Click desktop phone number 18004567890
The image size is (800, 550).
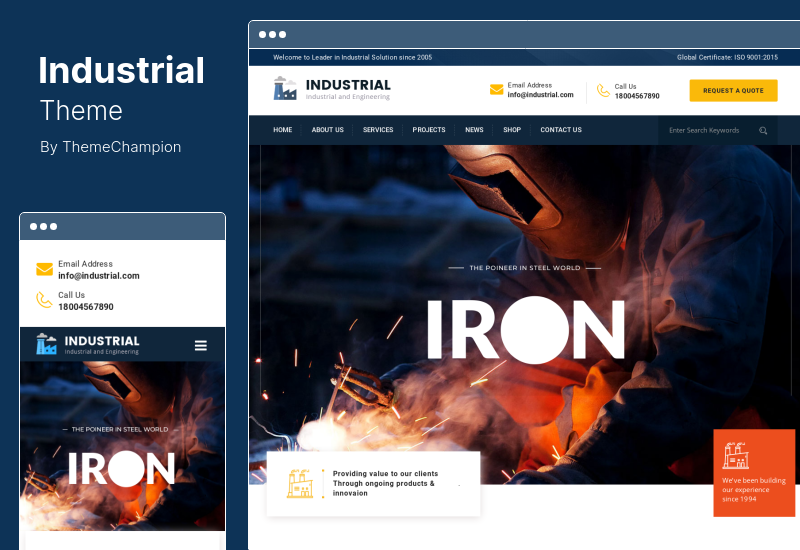(x=637, y=96)
